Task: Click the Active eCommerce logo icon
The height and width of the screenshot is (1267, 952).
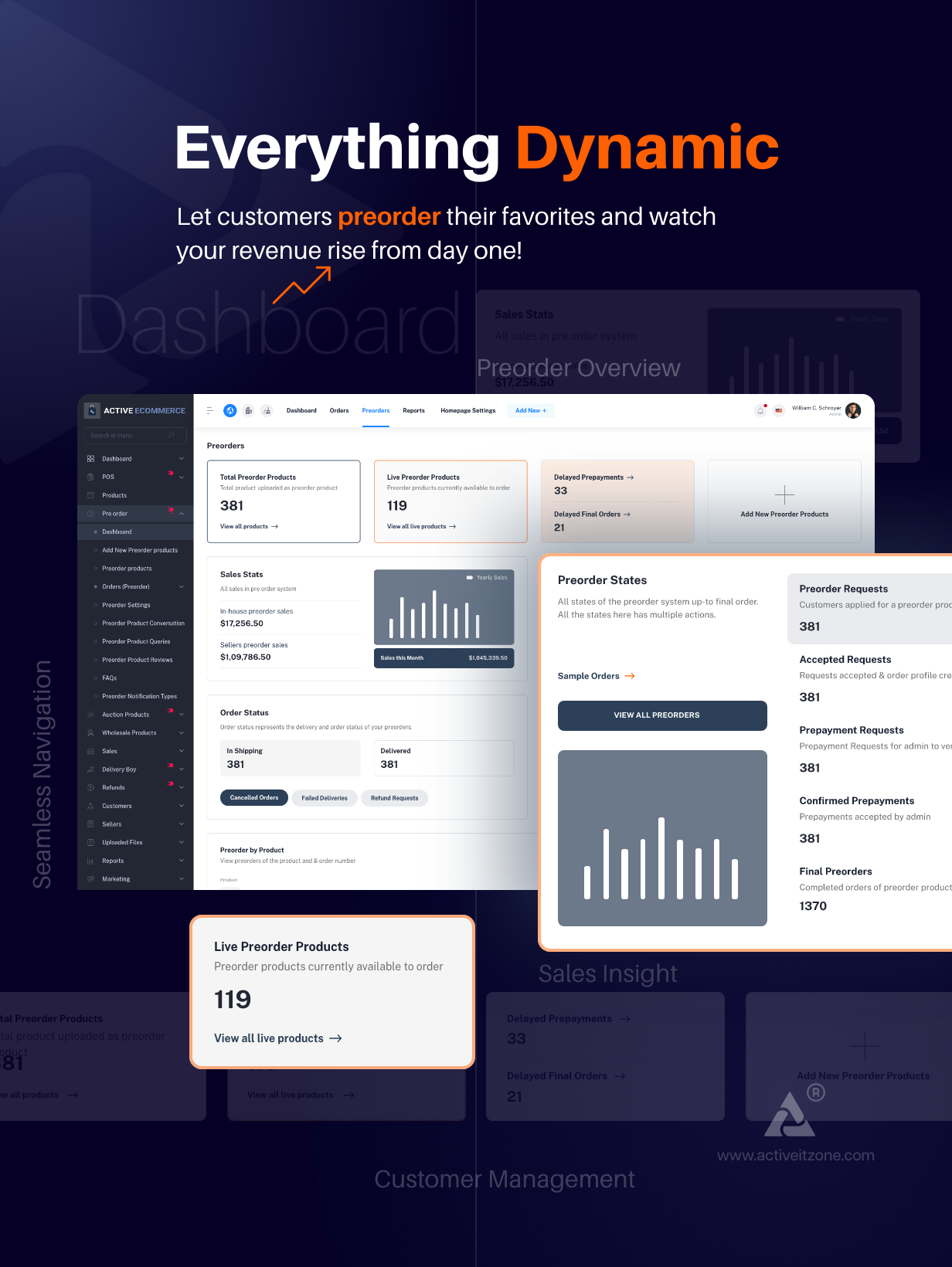Action: pyautogui.click(x=92, y=410)
